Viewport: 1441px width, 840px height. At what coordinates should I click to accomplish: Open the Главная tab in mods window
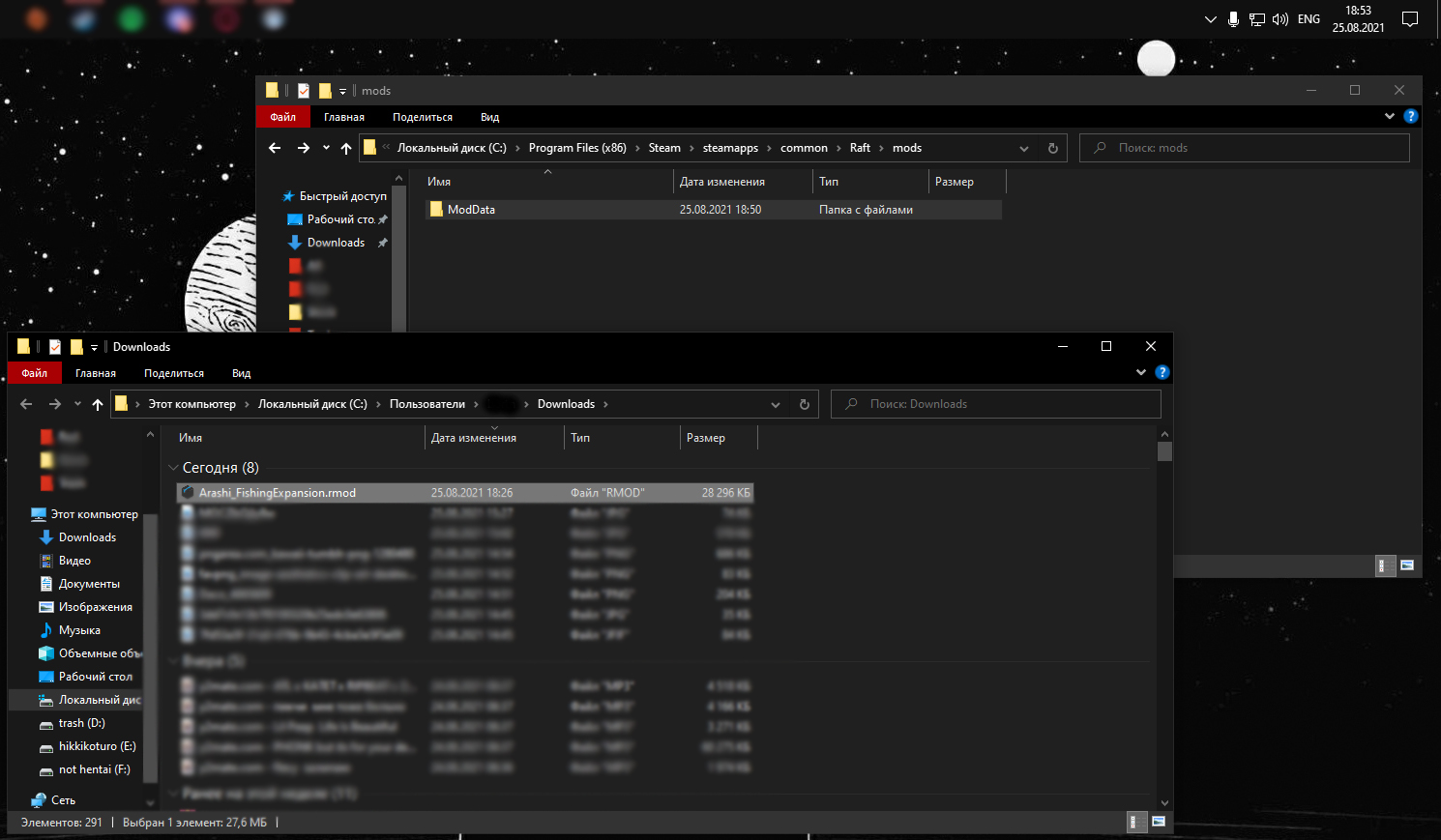[344, 117]
